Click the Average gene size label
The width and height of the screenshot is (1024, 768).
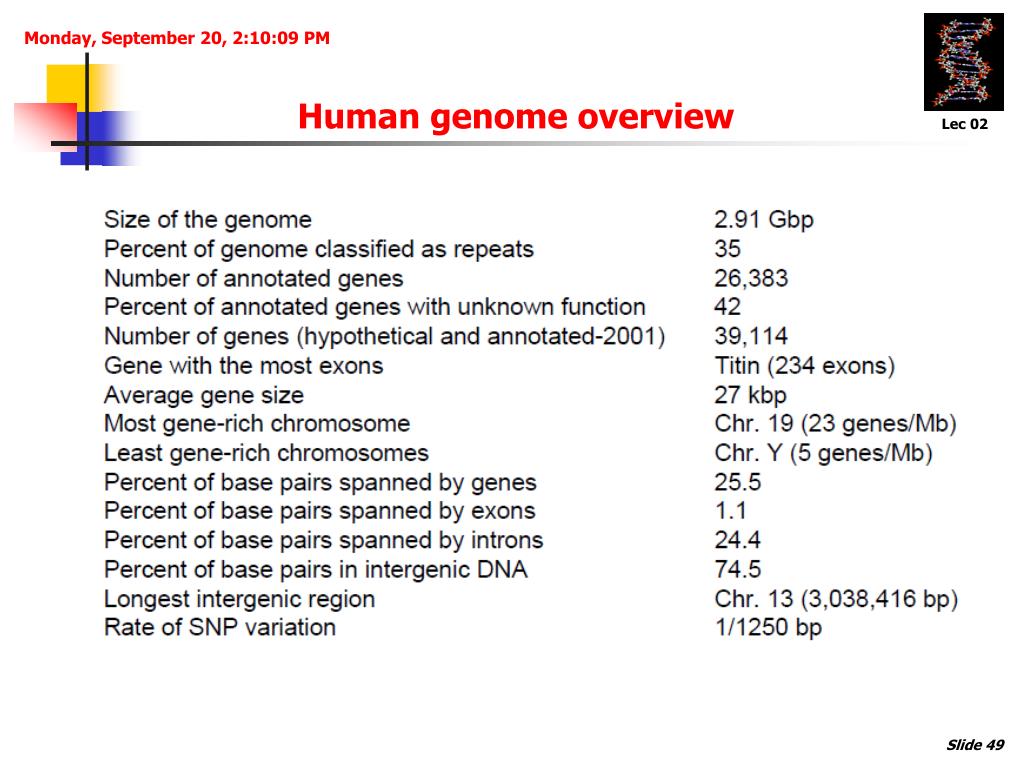coord(204,395)
